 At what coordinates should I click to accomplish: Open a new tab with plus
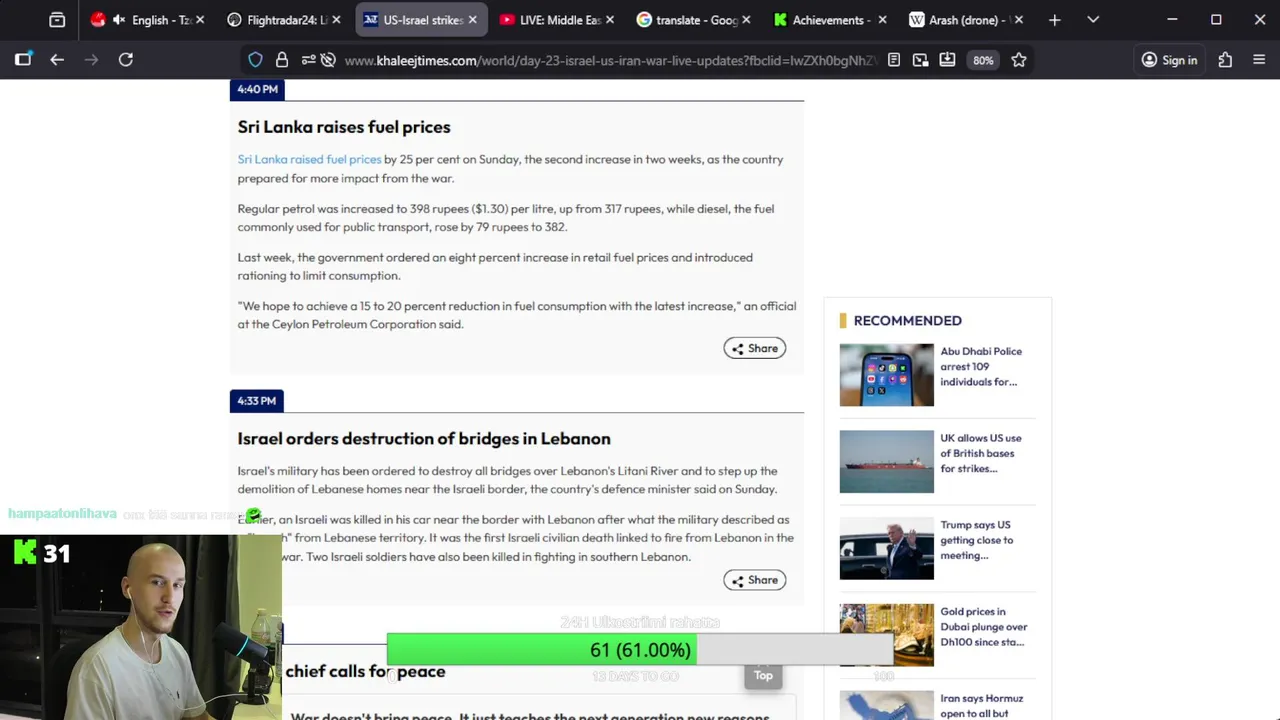tap(1054, 20)
